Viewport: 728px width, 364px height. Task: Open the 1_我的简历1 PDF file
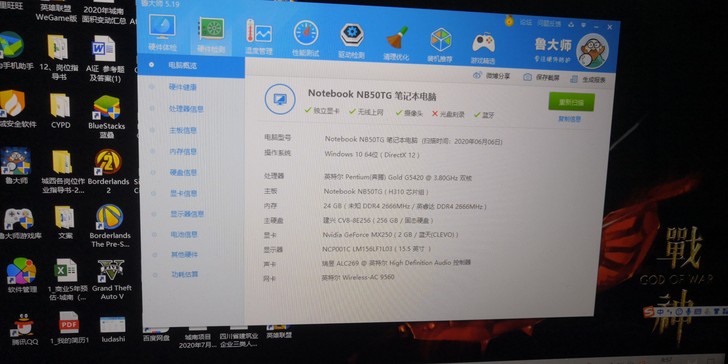69,327
